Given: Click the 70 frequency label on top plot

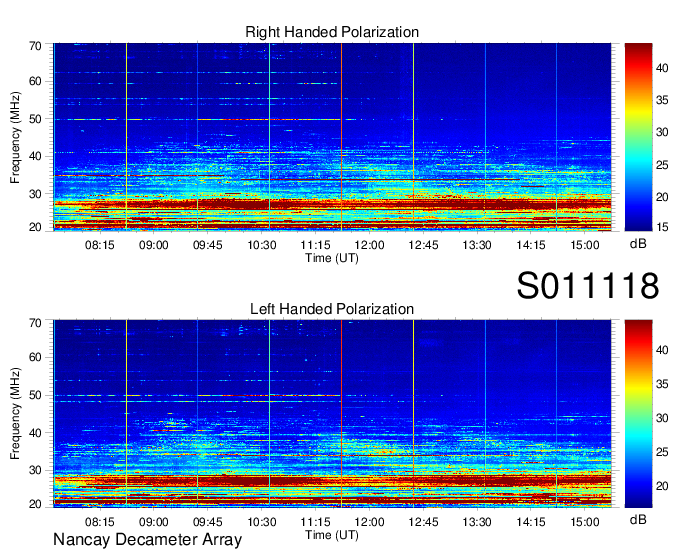Looking at the screenshot, I should 35,46.
